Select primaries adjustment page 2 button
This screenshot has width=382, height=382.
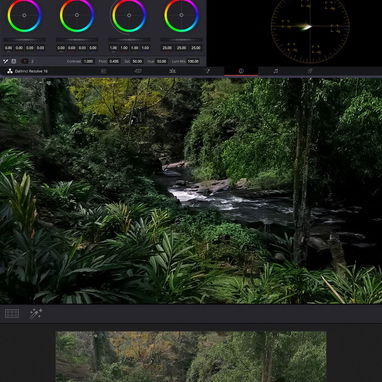tap(32, 61)
